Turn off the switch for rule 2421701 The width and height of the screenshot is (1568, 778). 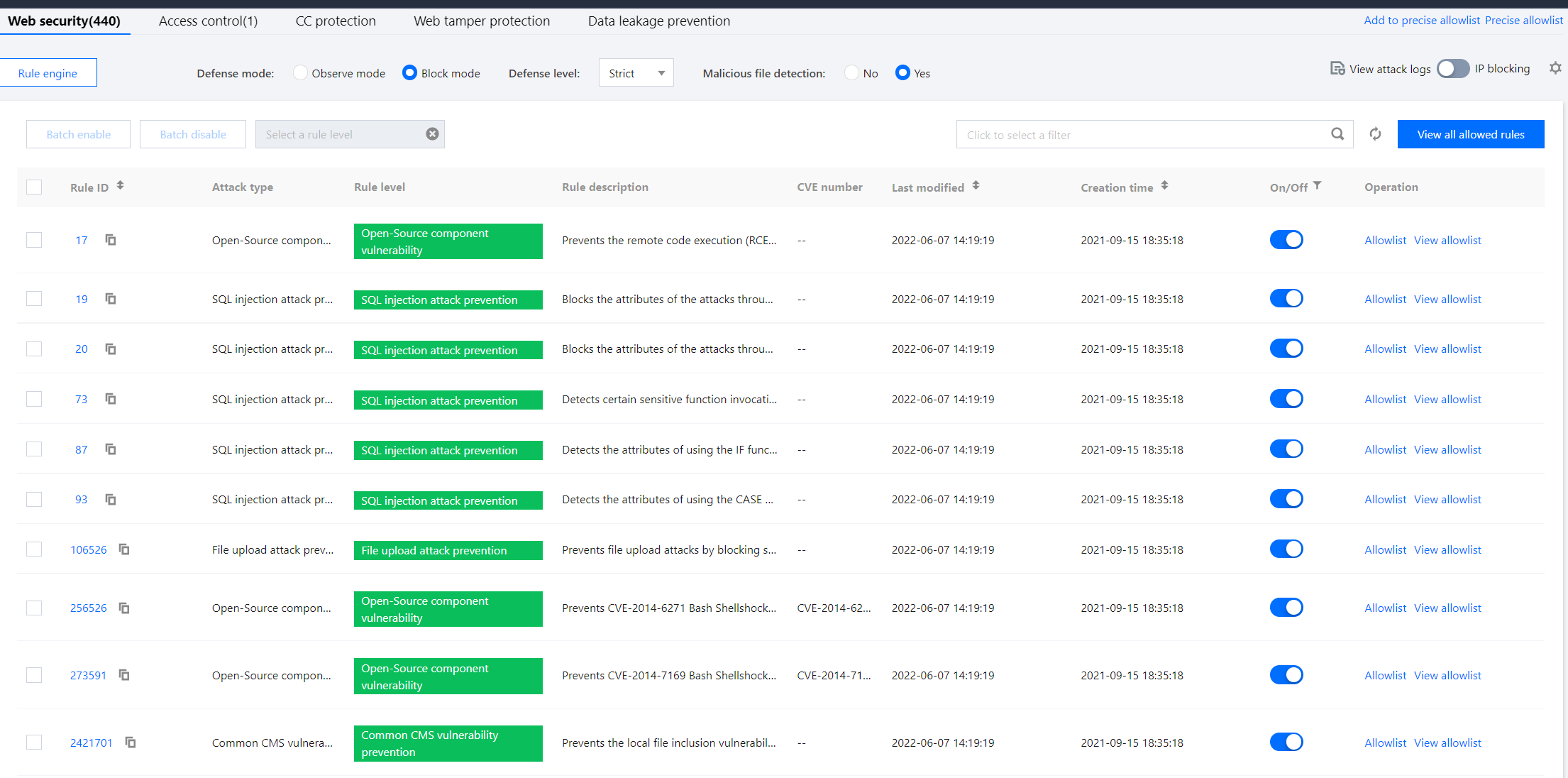point(1286,742)
